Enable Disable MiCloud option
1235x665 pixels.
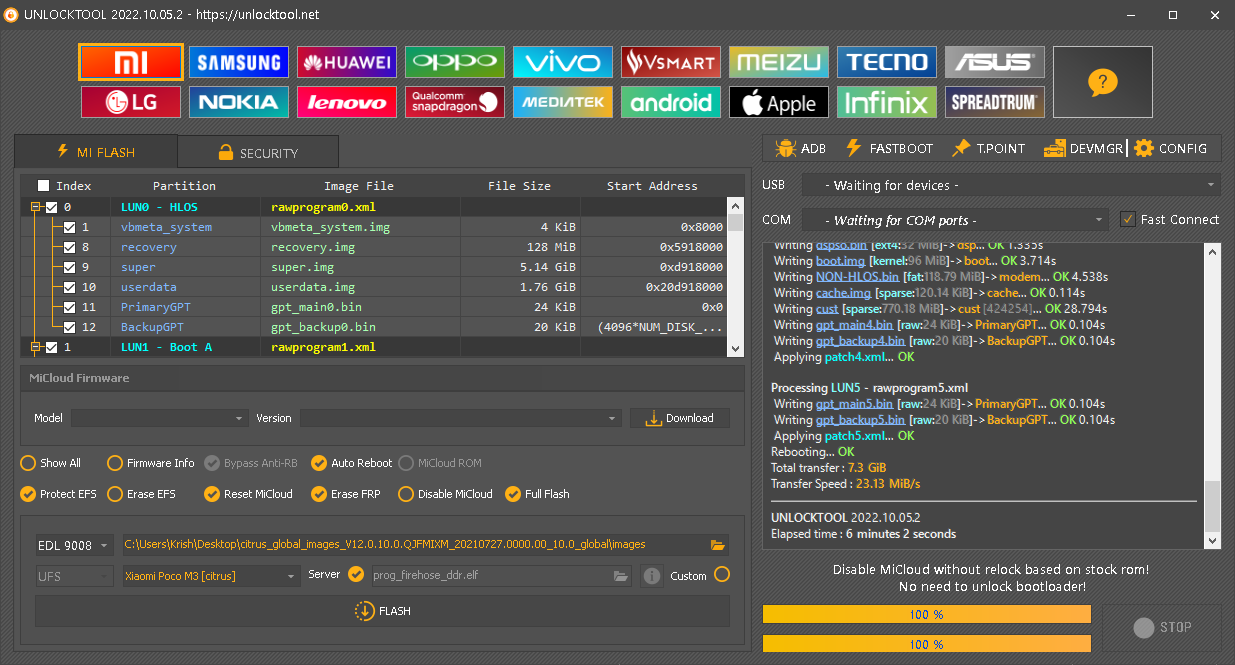coord(406,494)
